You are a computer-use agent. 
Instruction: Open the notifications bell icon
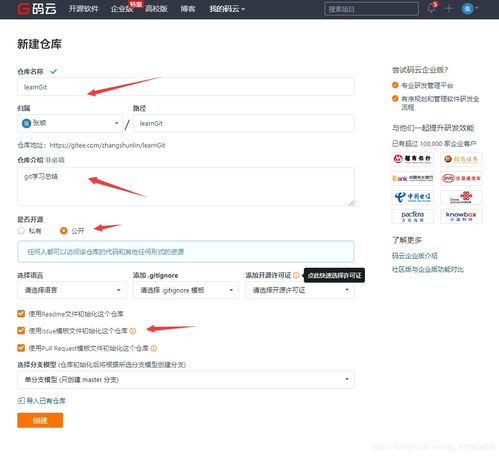point(432,8)
